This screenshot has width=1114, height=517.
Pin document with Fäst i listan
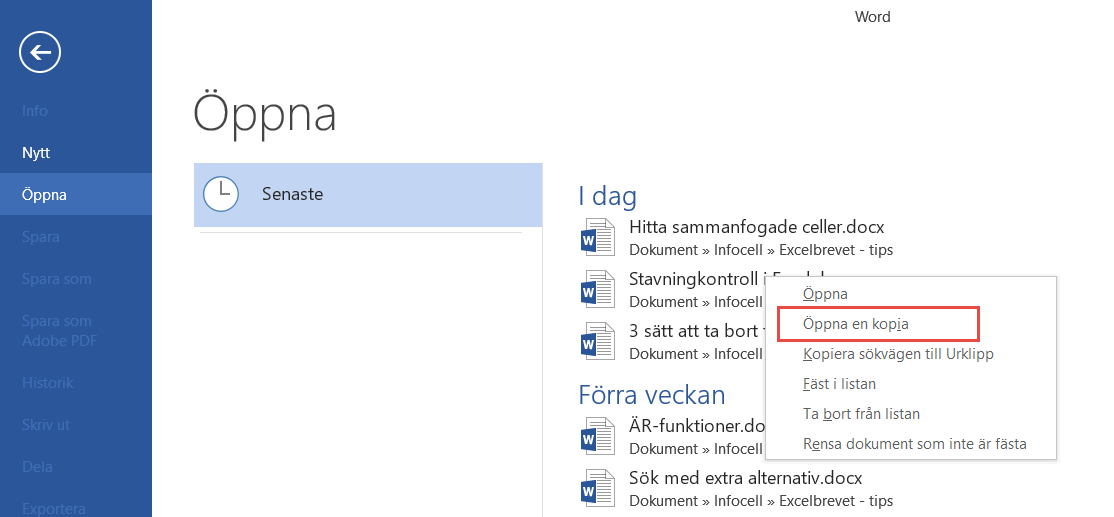(x=840, y=384)
